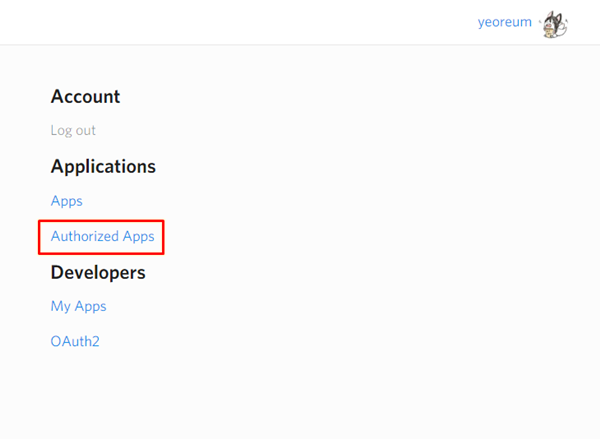Select the Log out entry under Account

(x=73, y=131)
